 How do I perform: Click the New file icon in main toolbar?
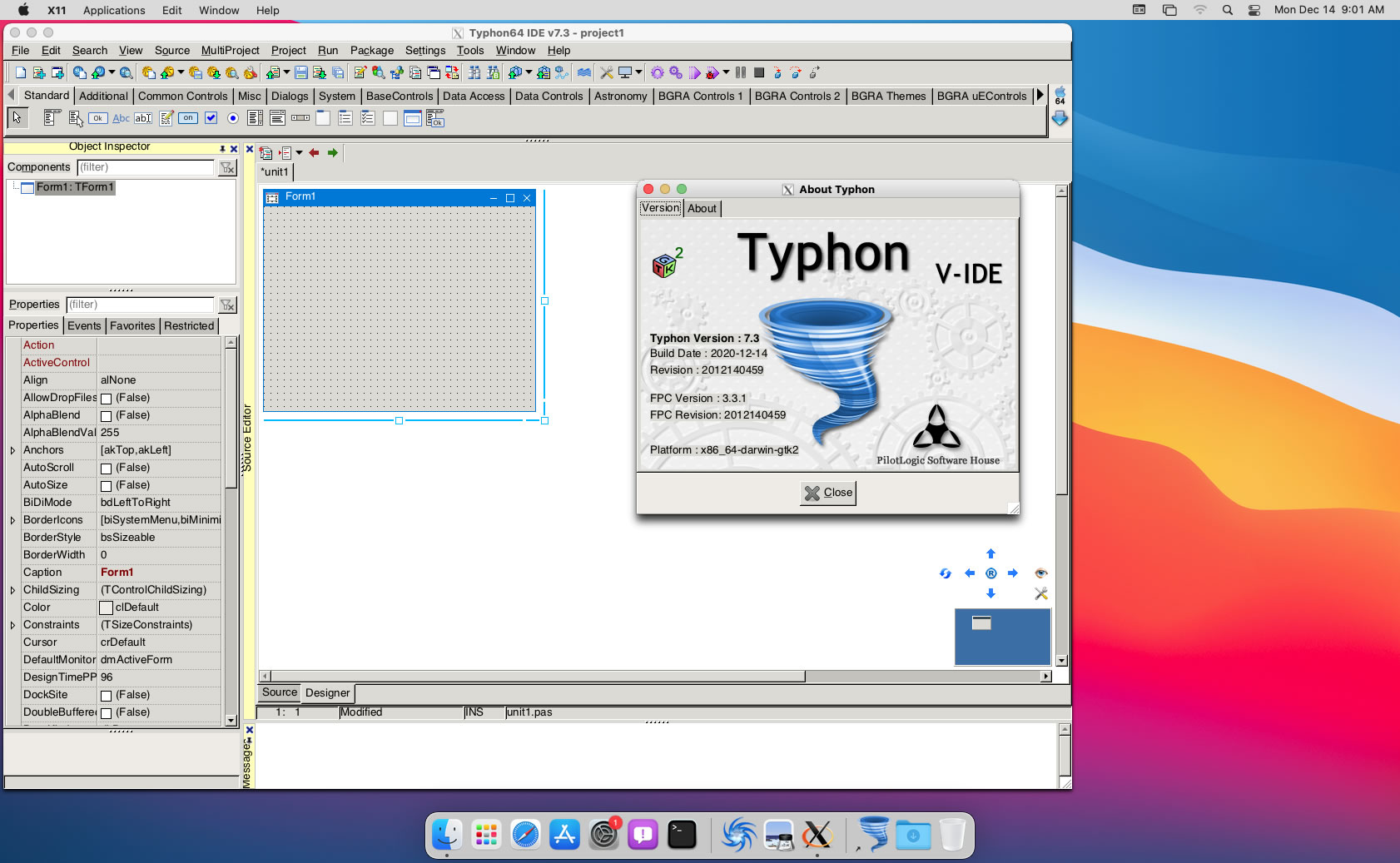(x=21, y=72)
